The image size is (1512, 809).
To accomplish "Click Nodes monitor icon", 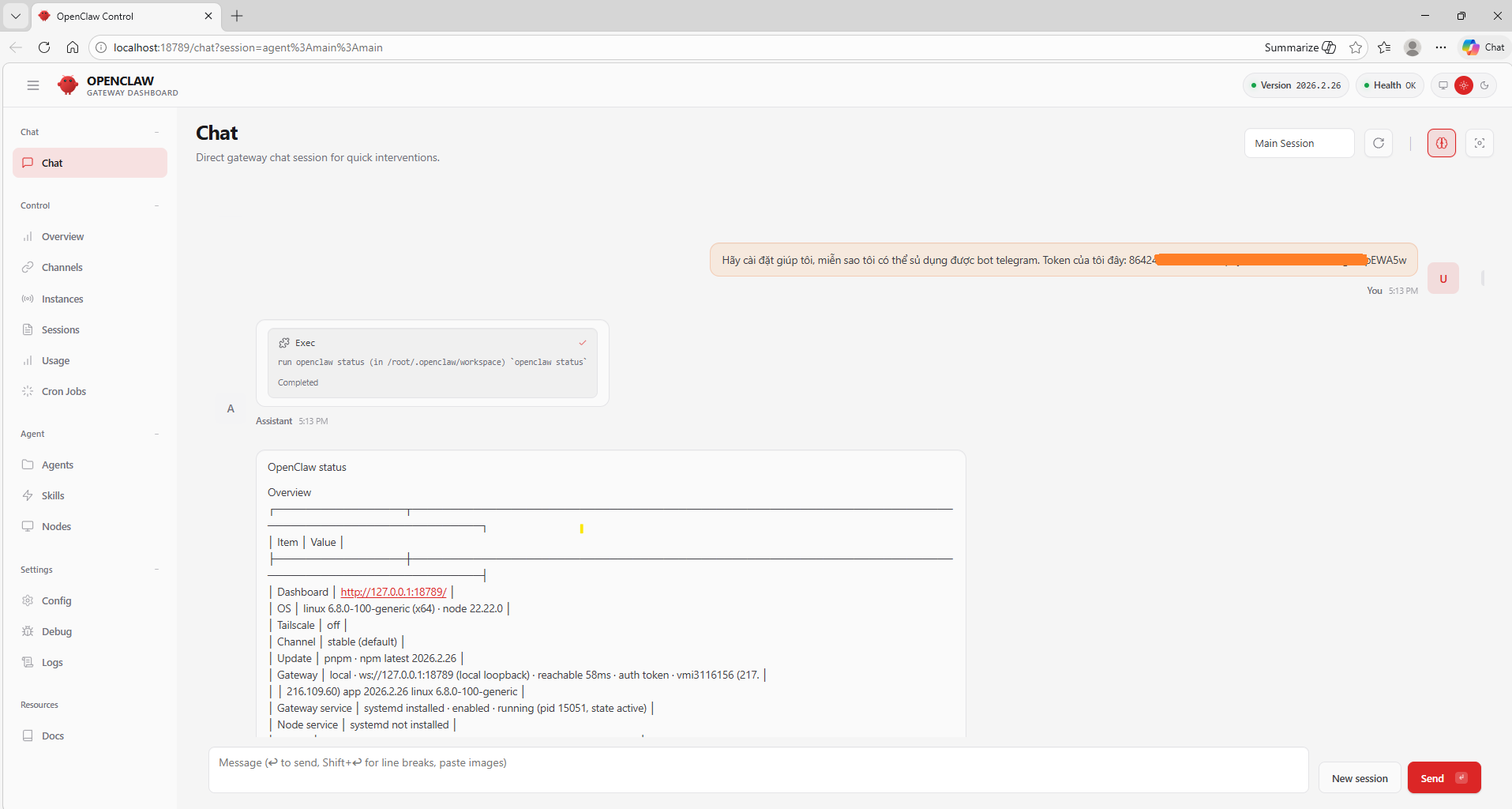I will pos(28,526).
